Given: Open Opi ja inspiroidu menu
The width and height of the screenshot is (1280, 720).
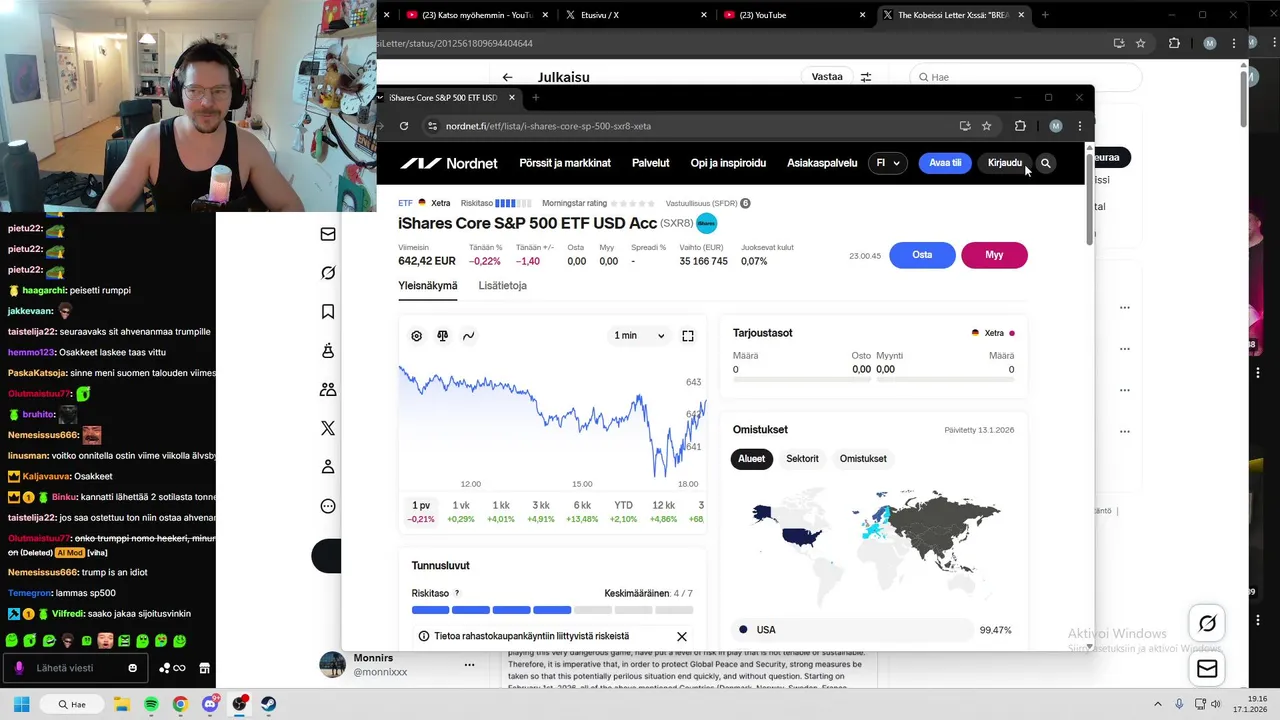Looking at the screenshot, I should pyautogui.click(x=728, y=163).
